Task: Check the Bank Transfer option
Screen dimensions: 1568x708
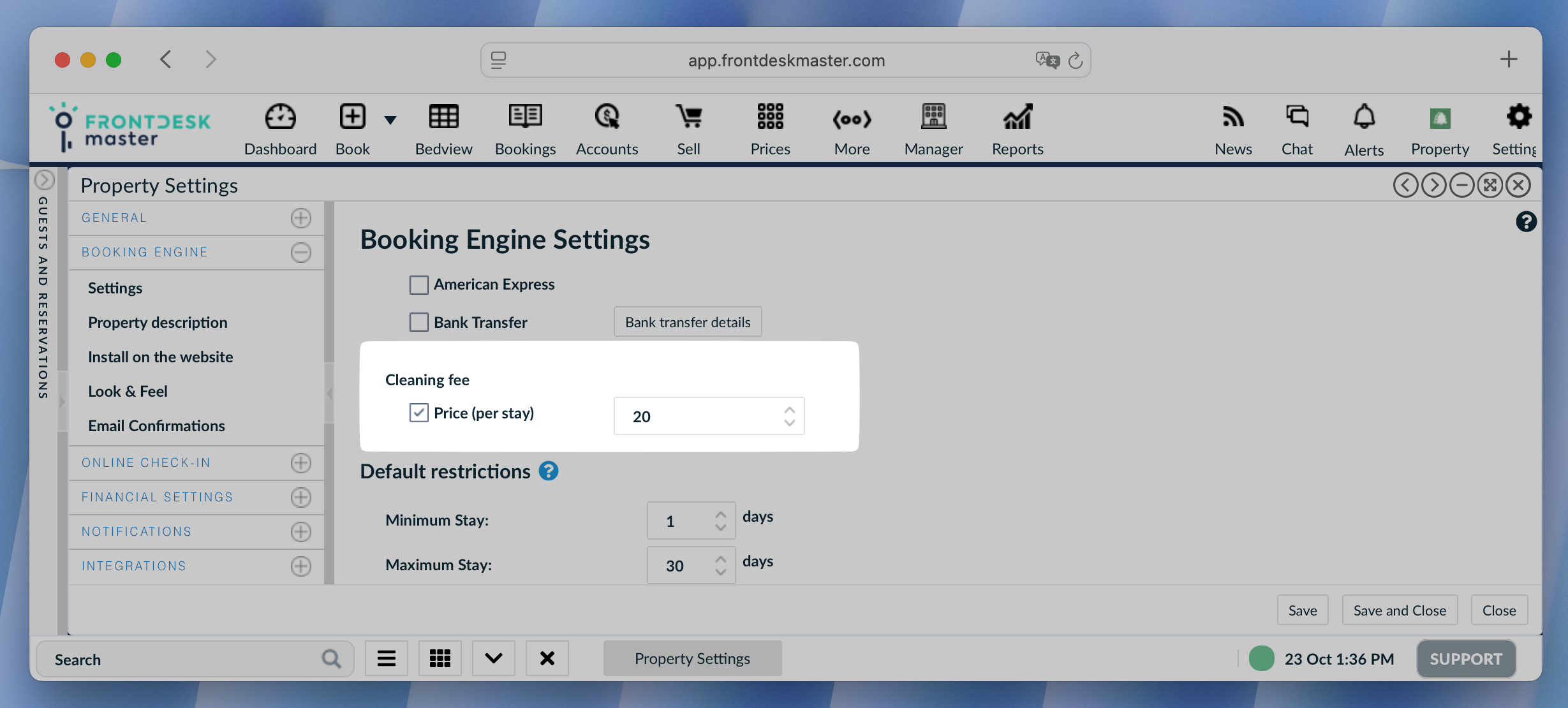Action: click(x=418, y=322)
